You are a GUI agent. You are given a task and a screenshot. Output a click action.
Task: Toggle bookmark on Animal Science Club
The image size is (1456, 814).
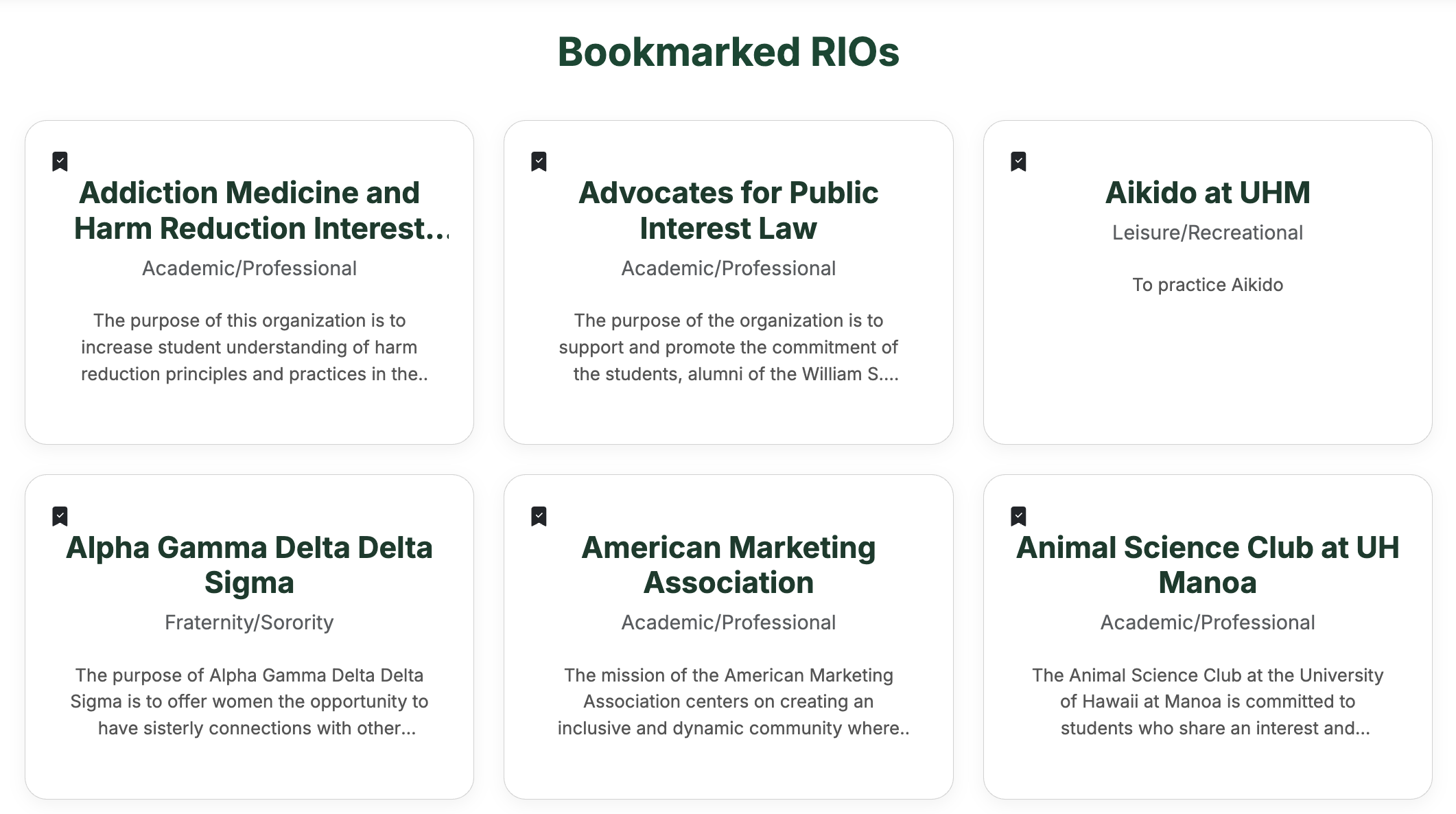coord(1018,516)
